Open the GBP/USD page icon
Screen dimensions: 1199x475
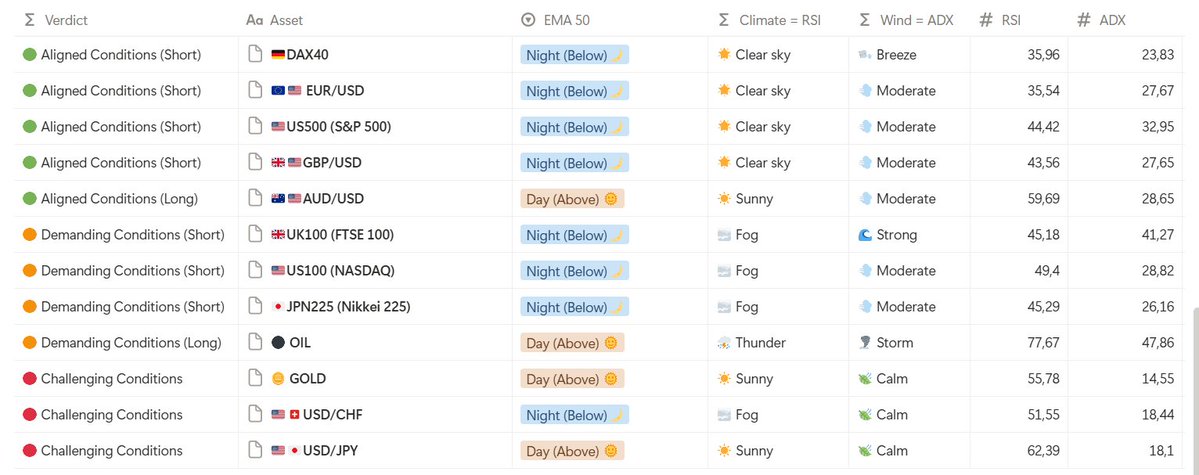pos(255,162)
